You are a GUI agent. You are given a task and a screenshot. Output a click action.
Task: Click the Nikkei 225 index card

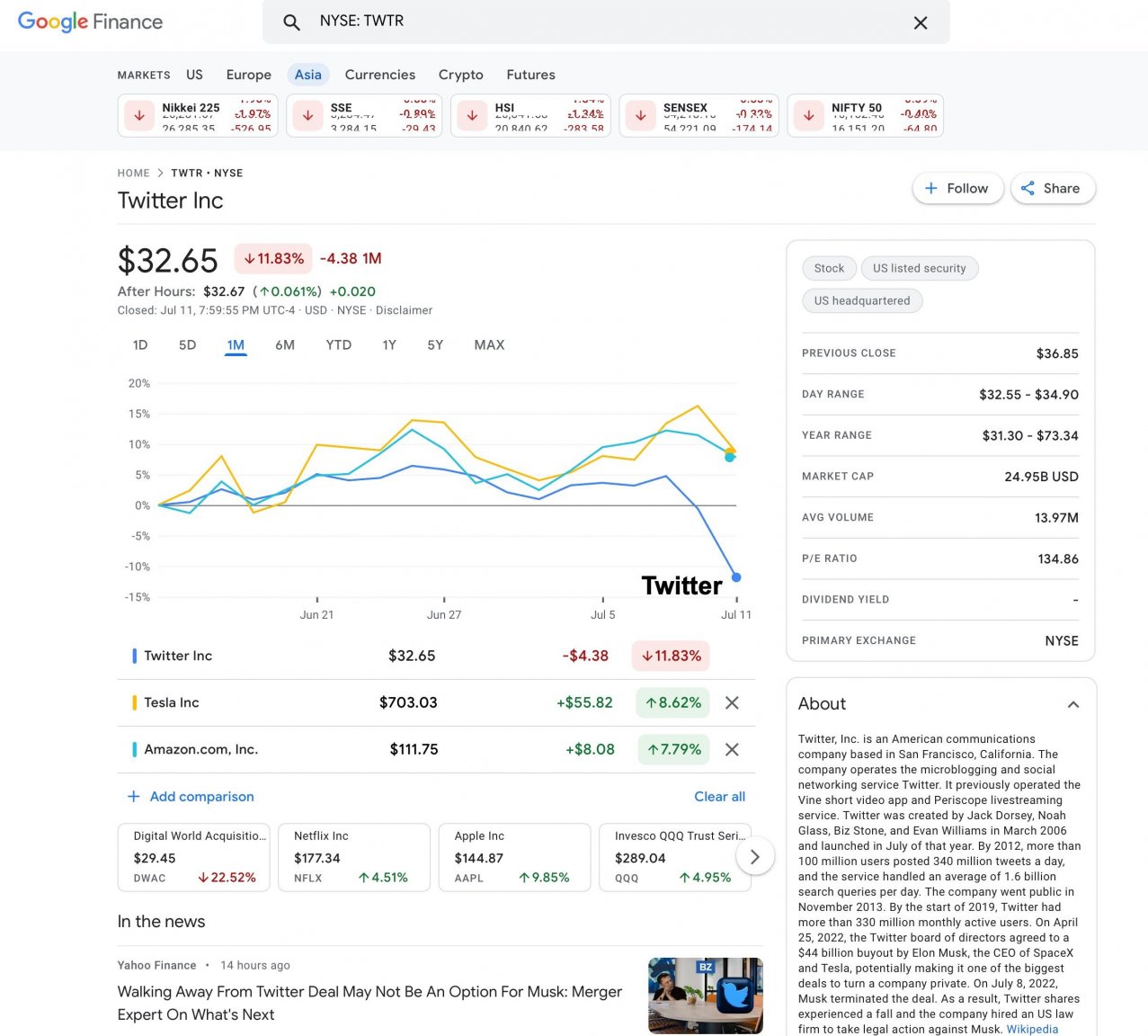pos(198,115)
